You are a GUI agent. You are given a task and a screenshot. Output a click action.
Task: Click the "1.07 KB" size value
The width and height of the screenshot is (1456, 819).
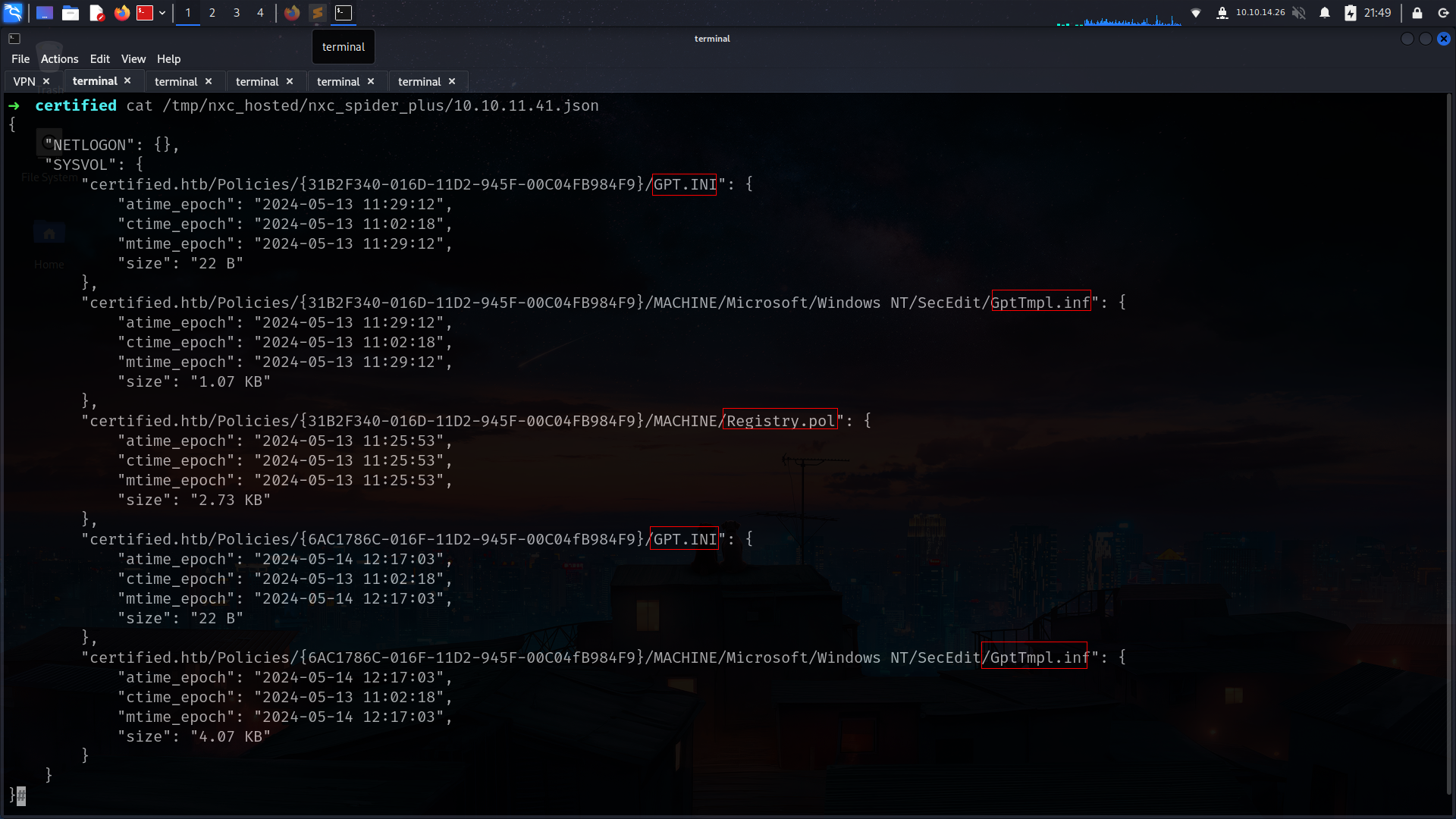tap(231, 381)
